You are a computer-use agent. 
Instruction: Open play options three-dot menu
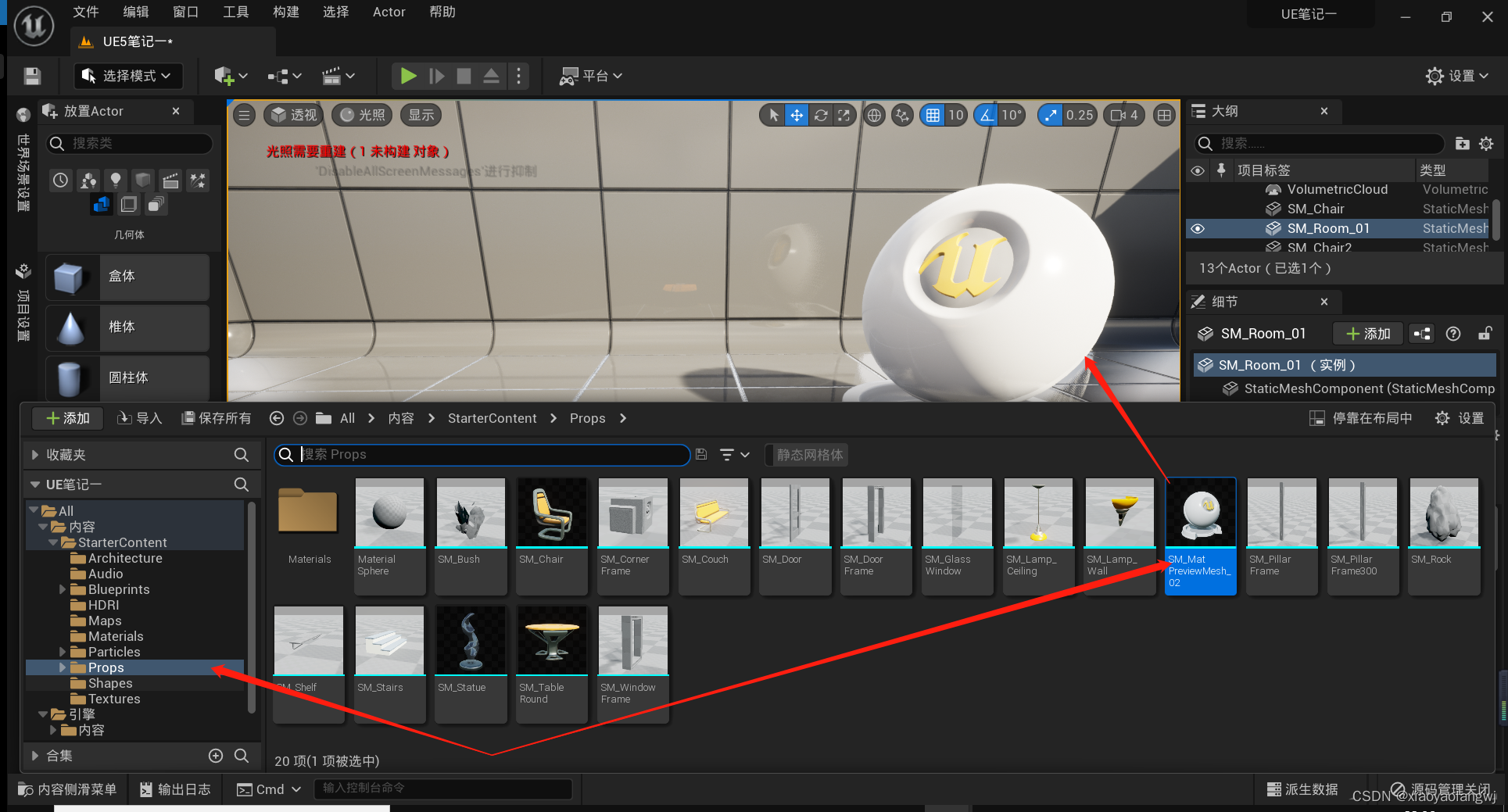point(518,76)
